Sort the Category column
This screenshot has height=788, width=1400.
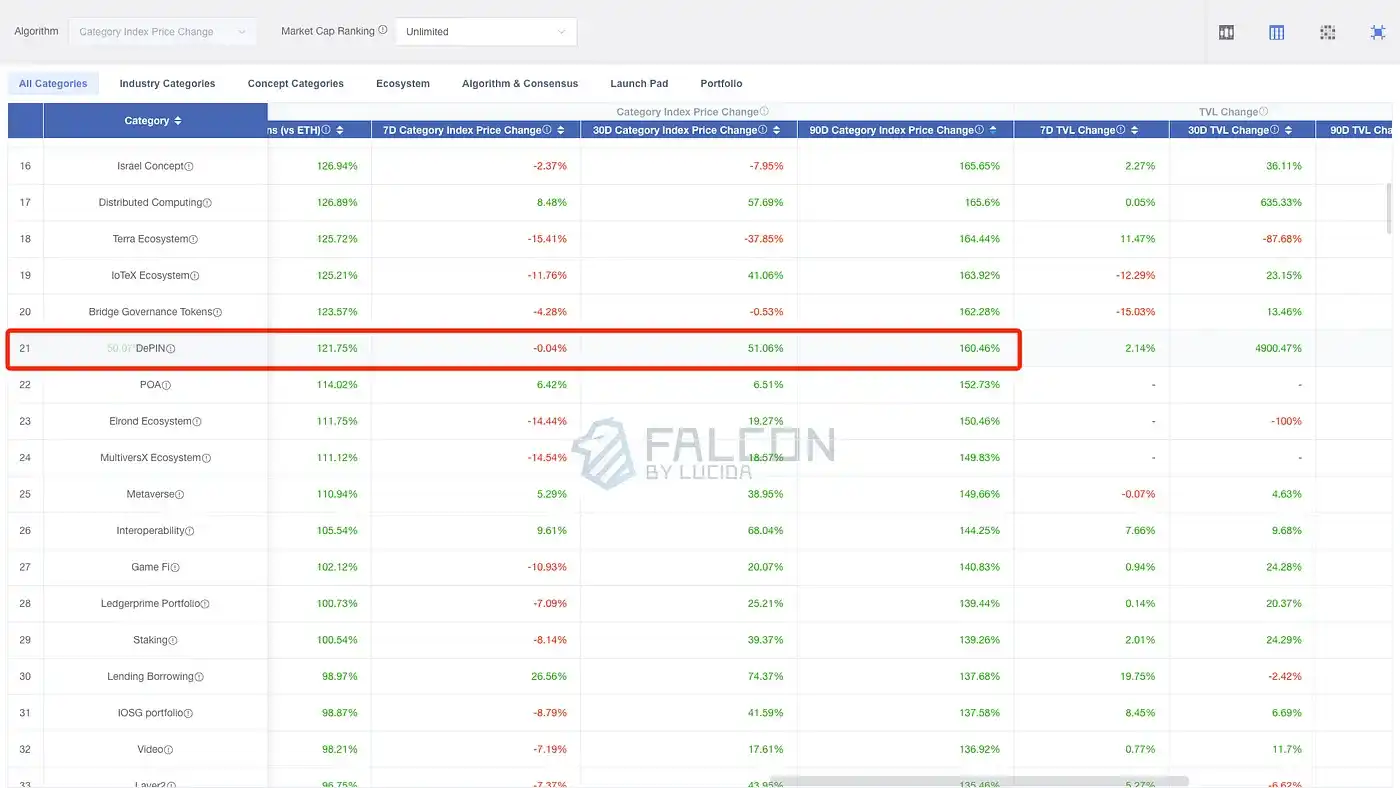click(178, 121)
